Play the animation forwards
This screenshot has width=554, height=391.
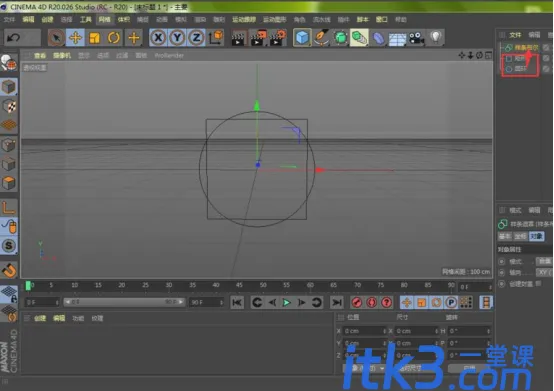coord(287,302)
